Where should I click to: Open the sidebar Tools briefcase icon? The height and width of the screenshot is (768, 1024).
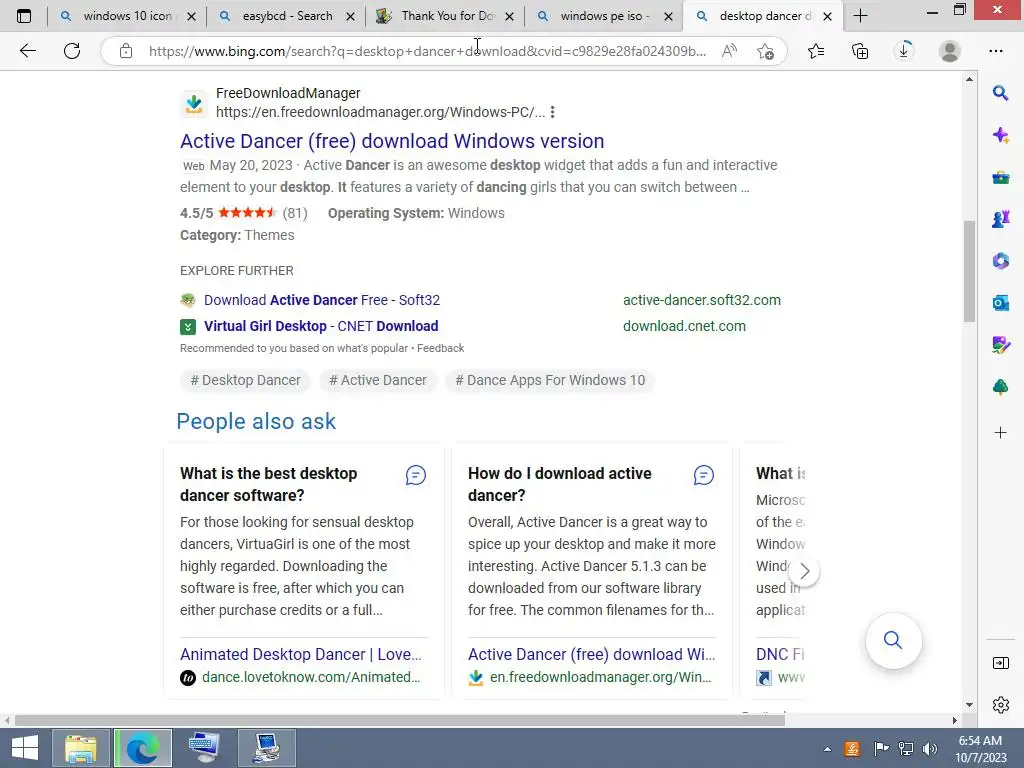(1000, 177)
